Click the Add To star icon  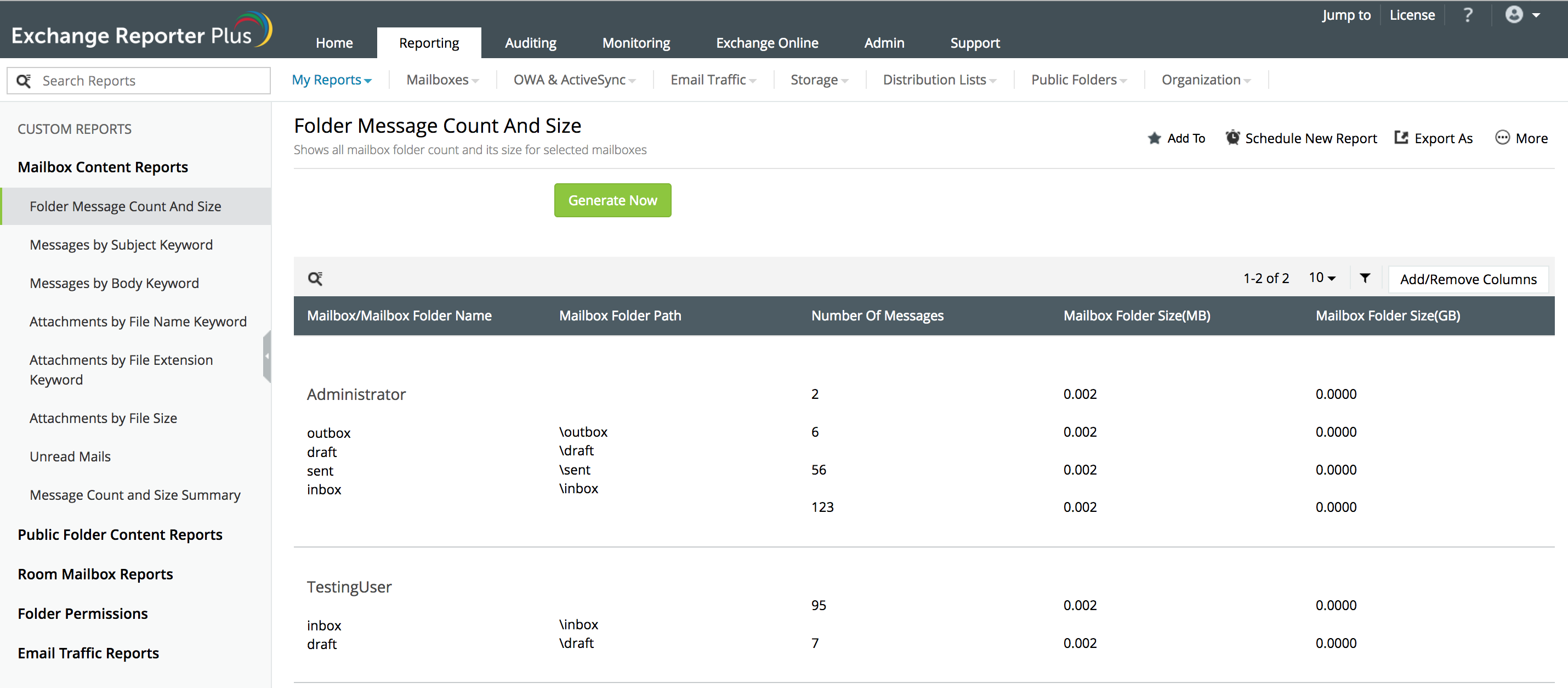point(1154,138)
